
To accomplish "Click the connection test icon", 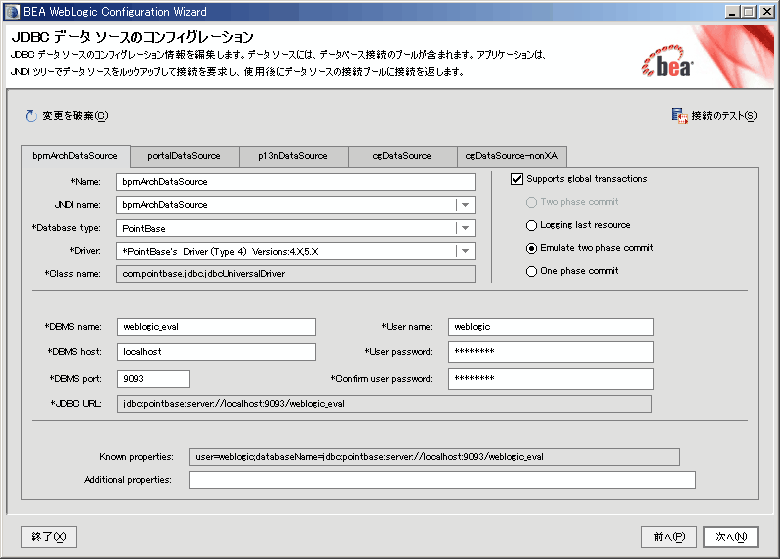I will (x=679, y=116).
